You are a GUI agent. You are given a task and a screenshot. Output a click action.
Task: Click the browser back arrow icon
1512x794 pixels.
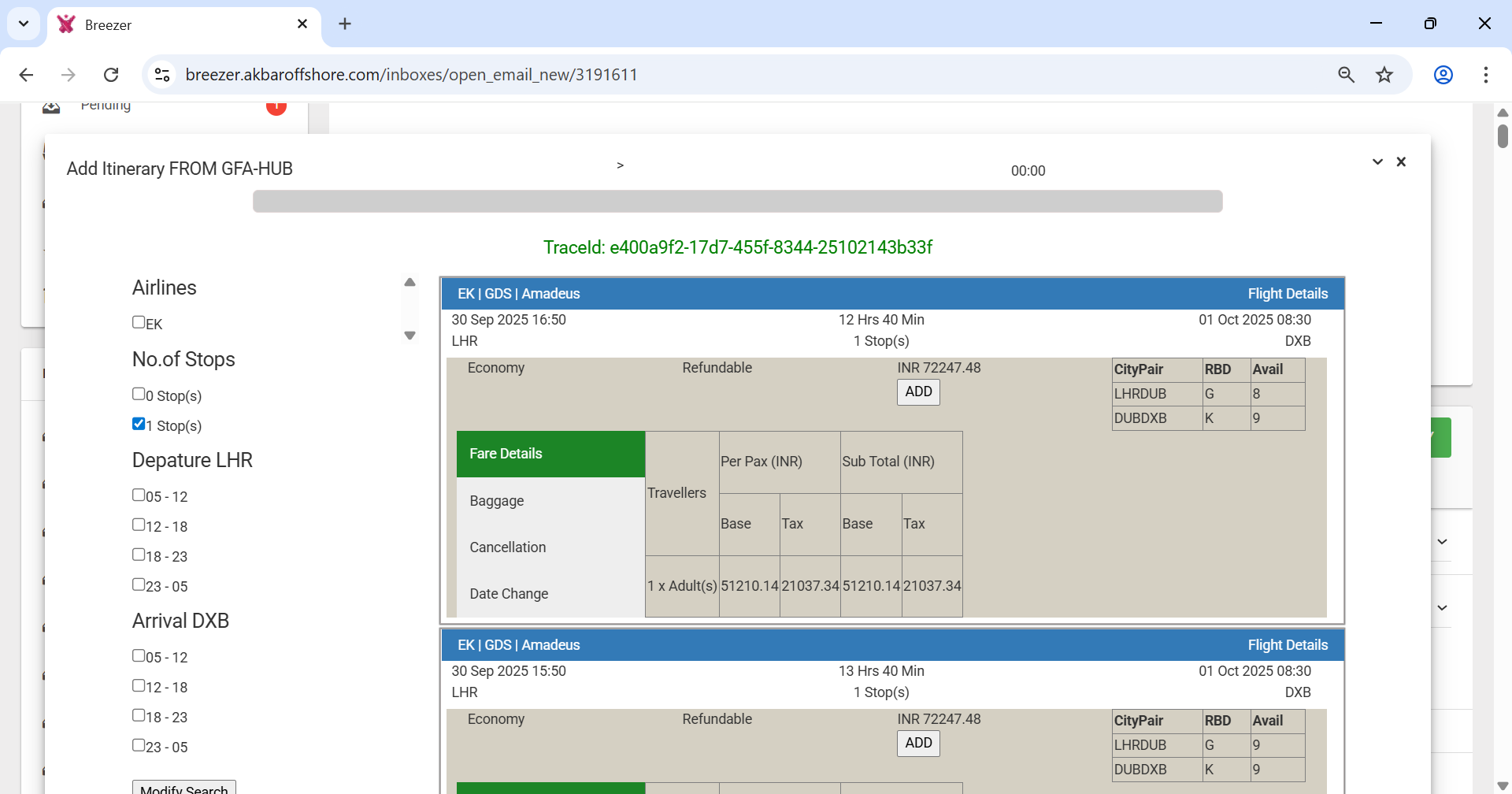(x=26, y=75)
